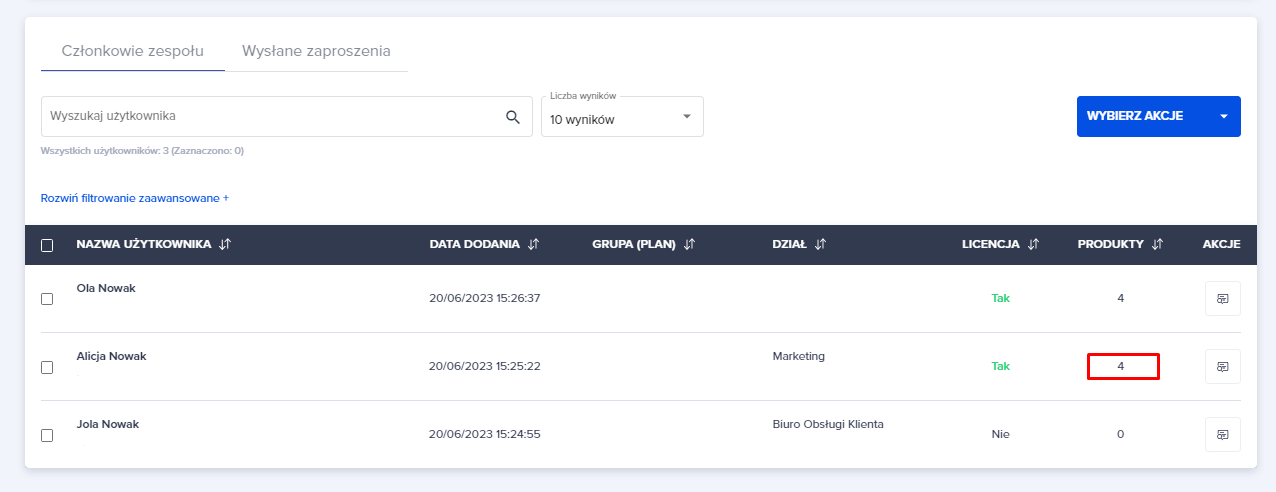Check the box for Jola Nowak

pos(47,435)
